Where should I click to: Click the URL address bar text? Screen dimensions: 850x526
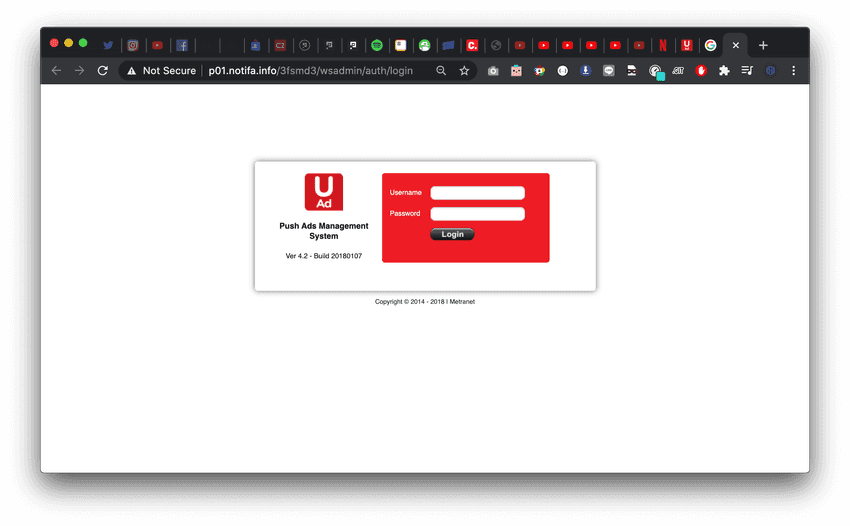310,71
